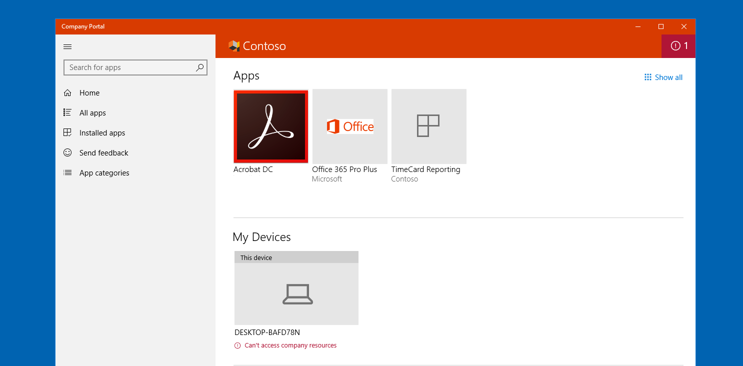This screenshot has width=743, height=366.
Task: Focus the Search for apps field
Action: pyautogui.click(x=136, y=67)
